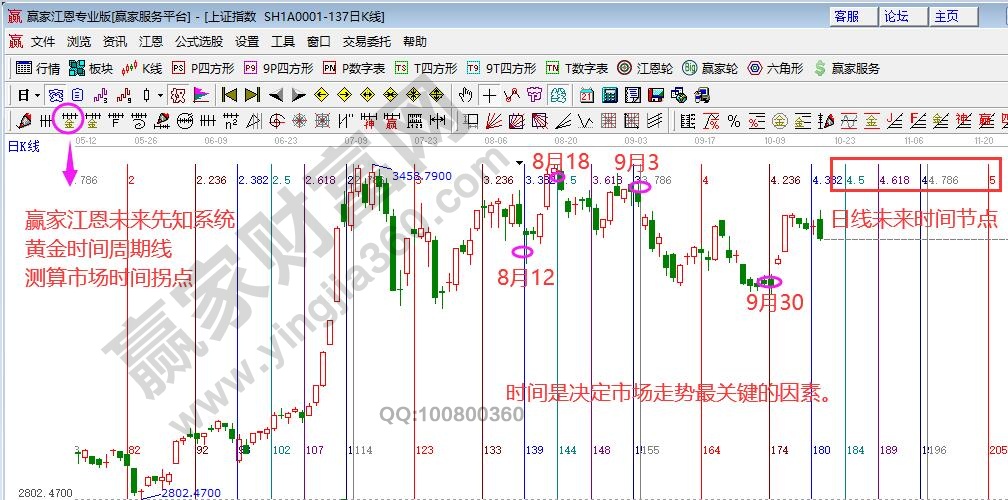The image size is (1008, 500).
Task: Open the 公式选股 menu
Action: (x=199, y=42)
